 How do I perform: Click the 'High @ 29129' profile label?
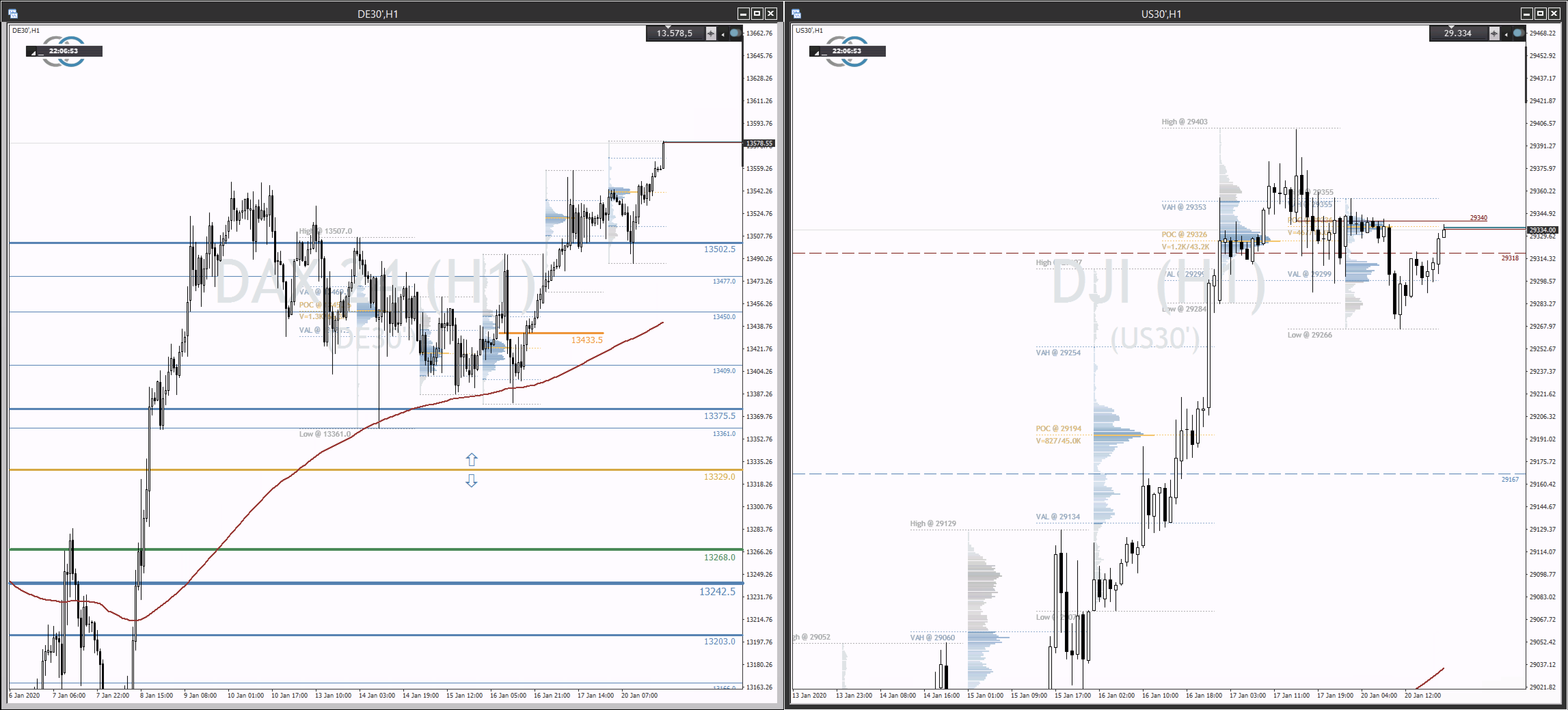tap(933, 524)
